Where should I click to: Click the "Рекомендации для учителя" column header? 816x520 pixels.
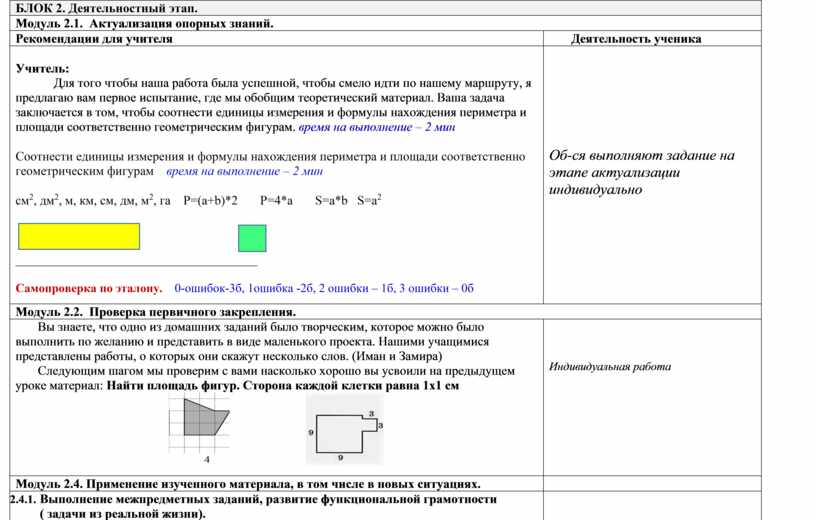[x=93, y=39]
